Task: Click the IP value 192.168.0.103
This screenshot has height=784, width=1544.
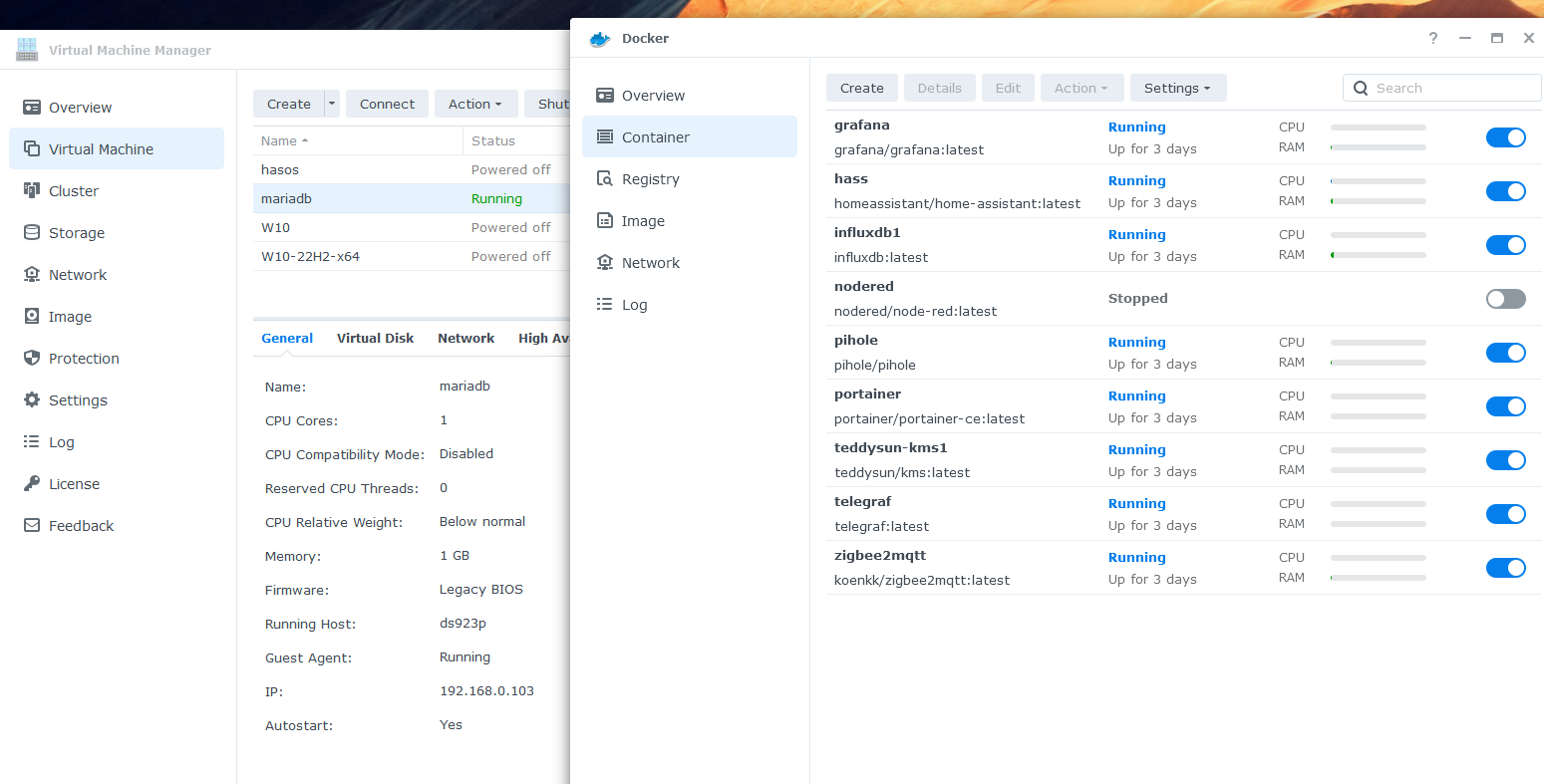Action: (x=486, y=690)
